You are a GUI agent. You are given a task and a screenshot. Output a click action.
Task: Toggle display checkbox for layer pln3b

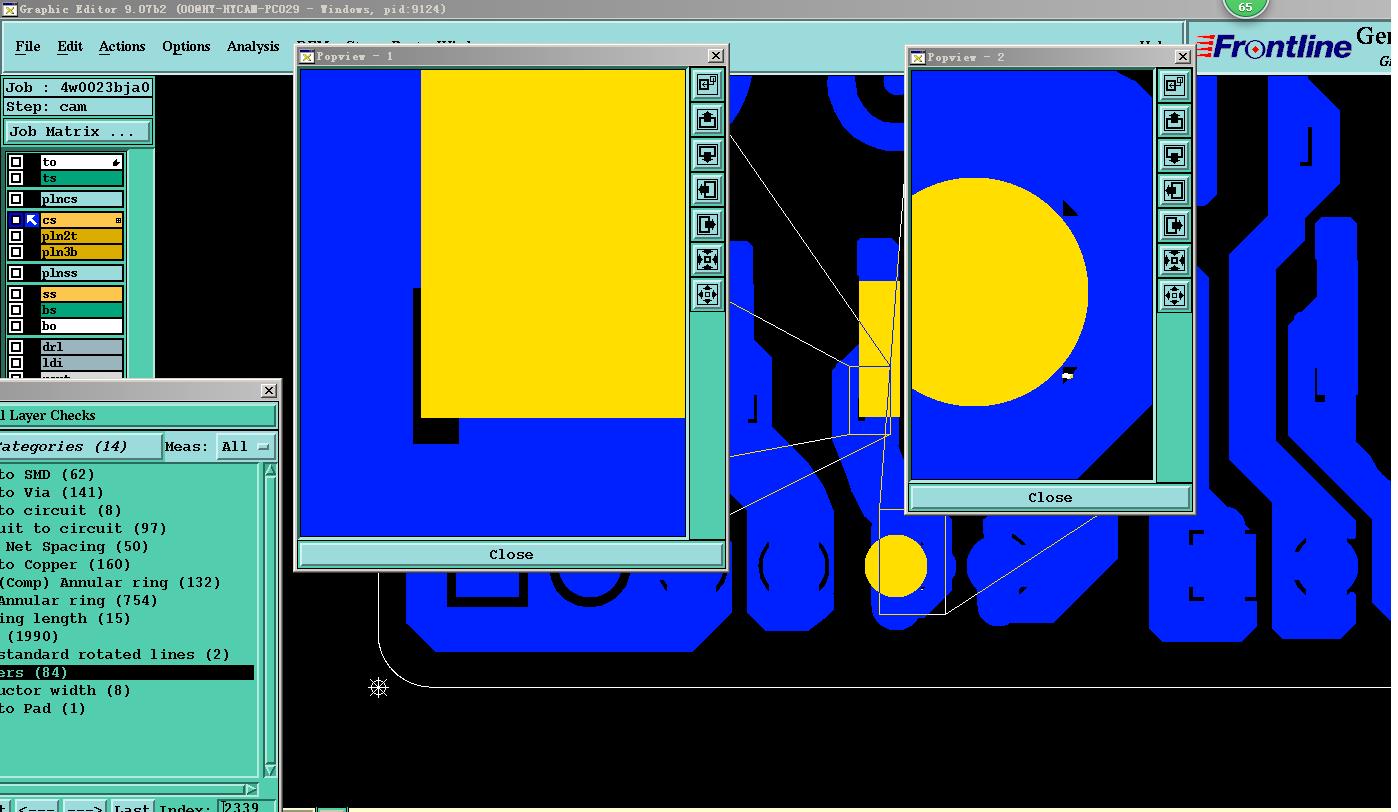16,252
